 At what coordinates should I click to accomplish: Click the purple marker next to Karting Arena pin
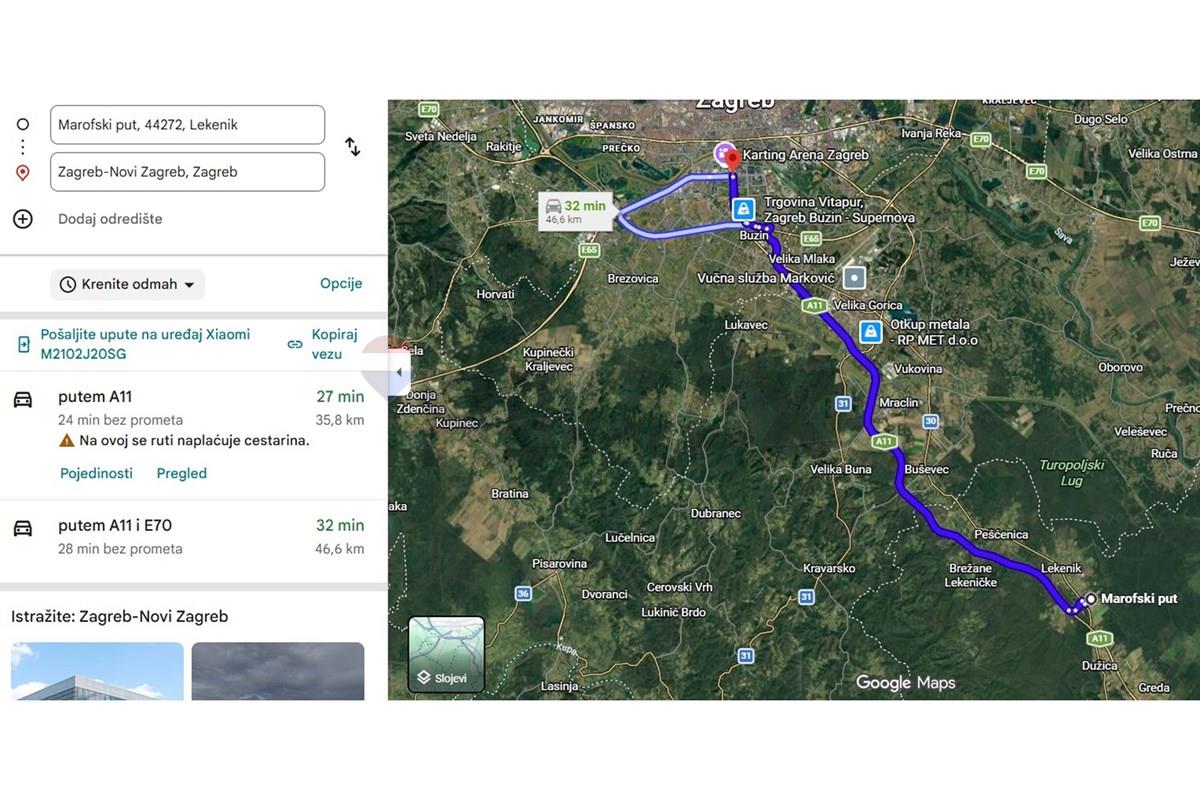pos(721,155)
